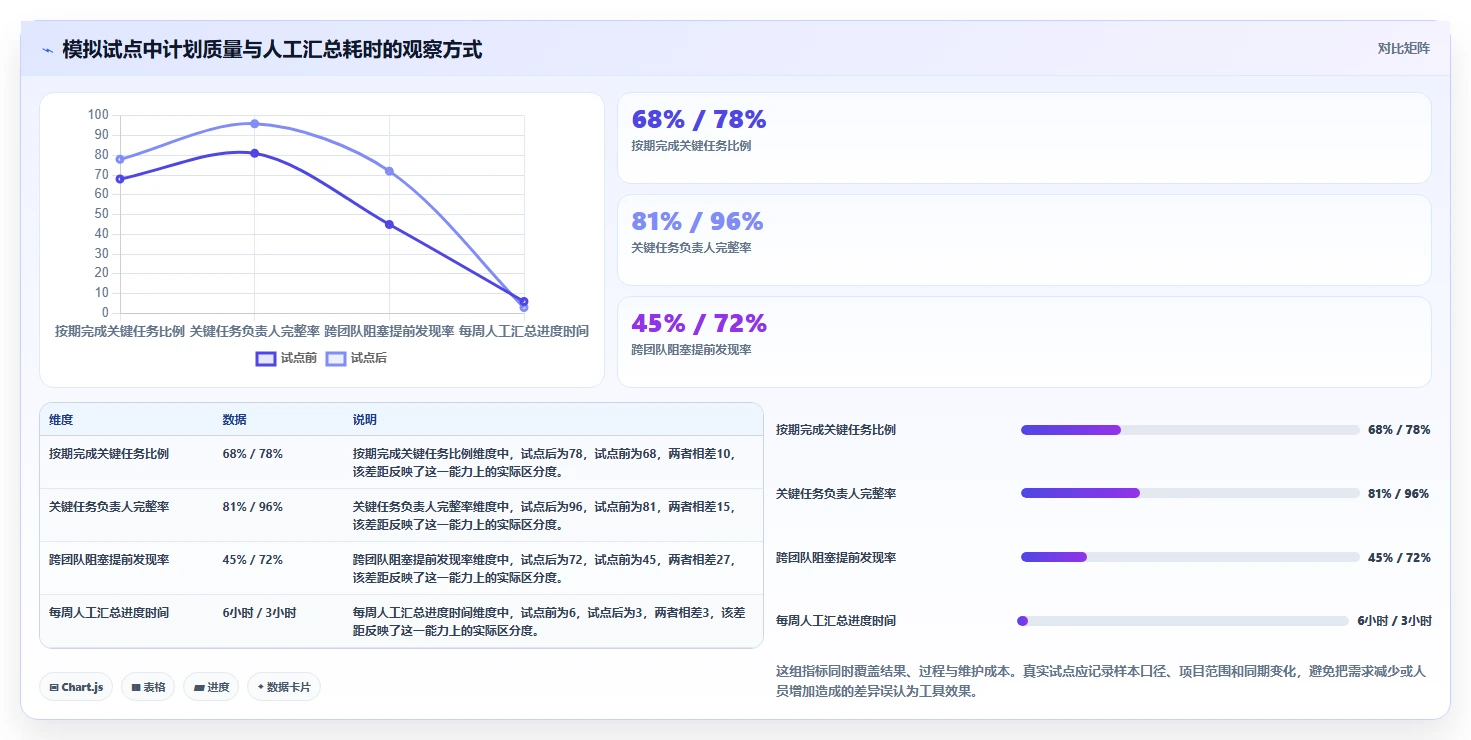This screenshot has height=740, width=1471.
Task: Click table data cell 6小时 / 3小时
Action: coord(259,613)
